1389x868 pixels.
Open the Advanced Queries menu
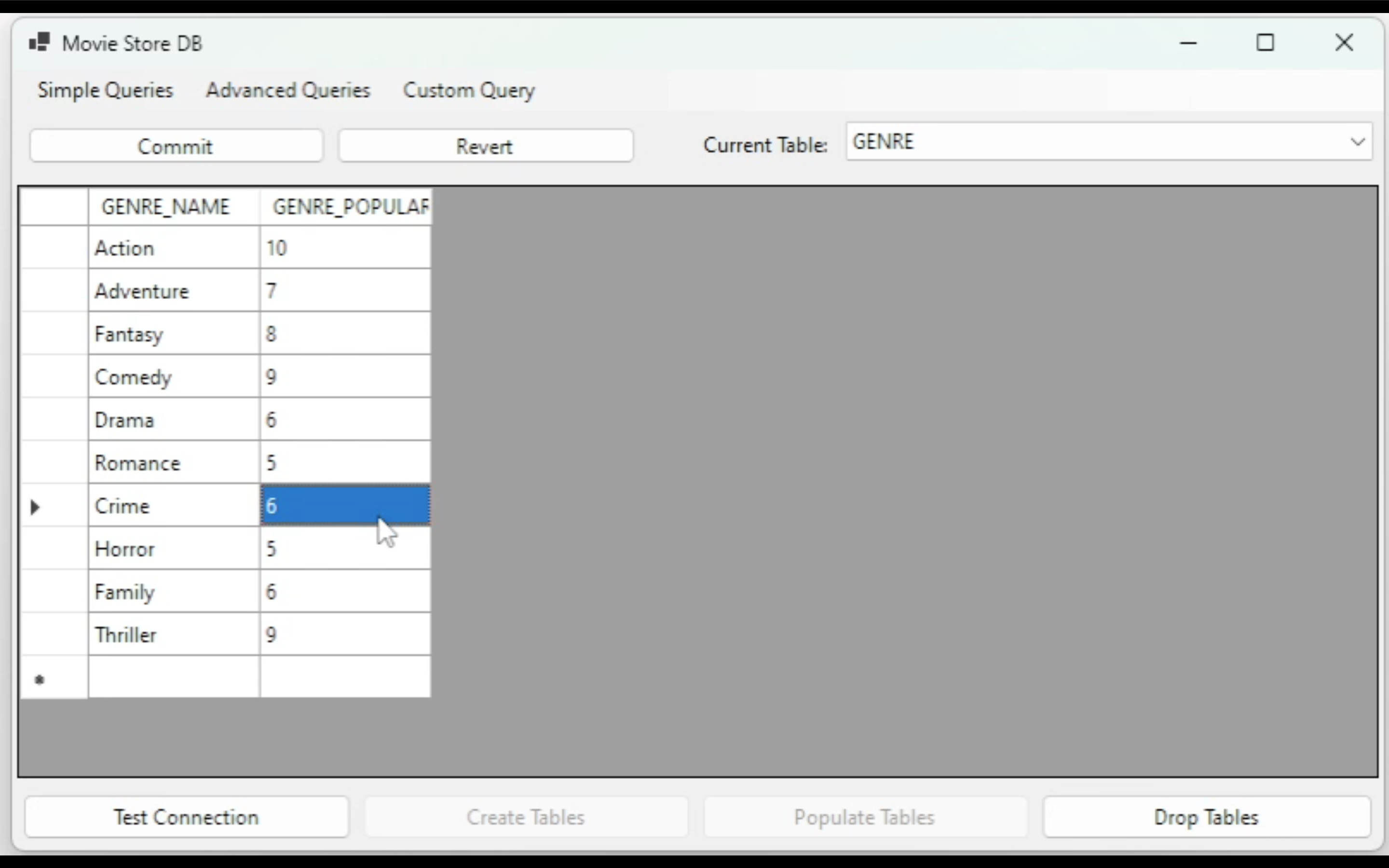(x=288, y=90)
